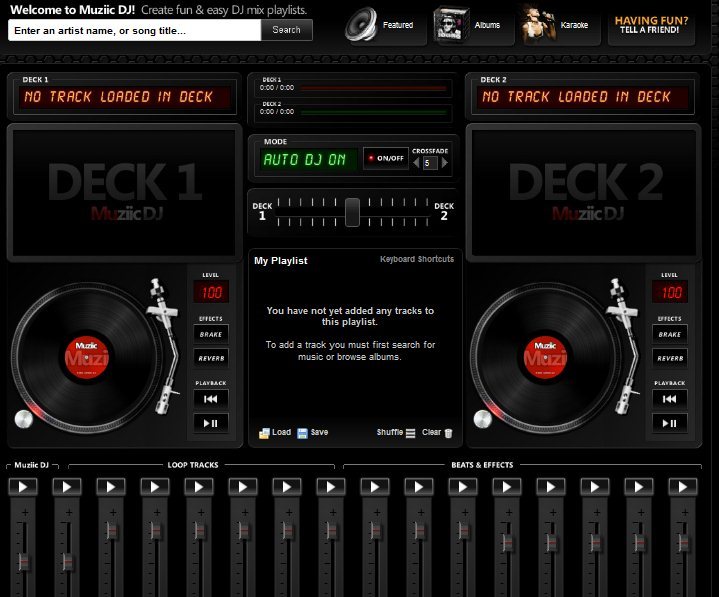Rewind Deck 1 to track start
This screenshot has height=597, width=719.
pyautogui.click(x=210, y=398)
